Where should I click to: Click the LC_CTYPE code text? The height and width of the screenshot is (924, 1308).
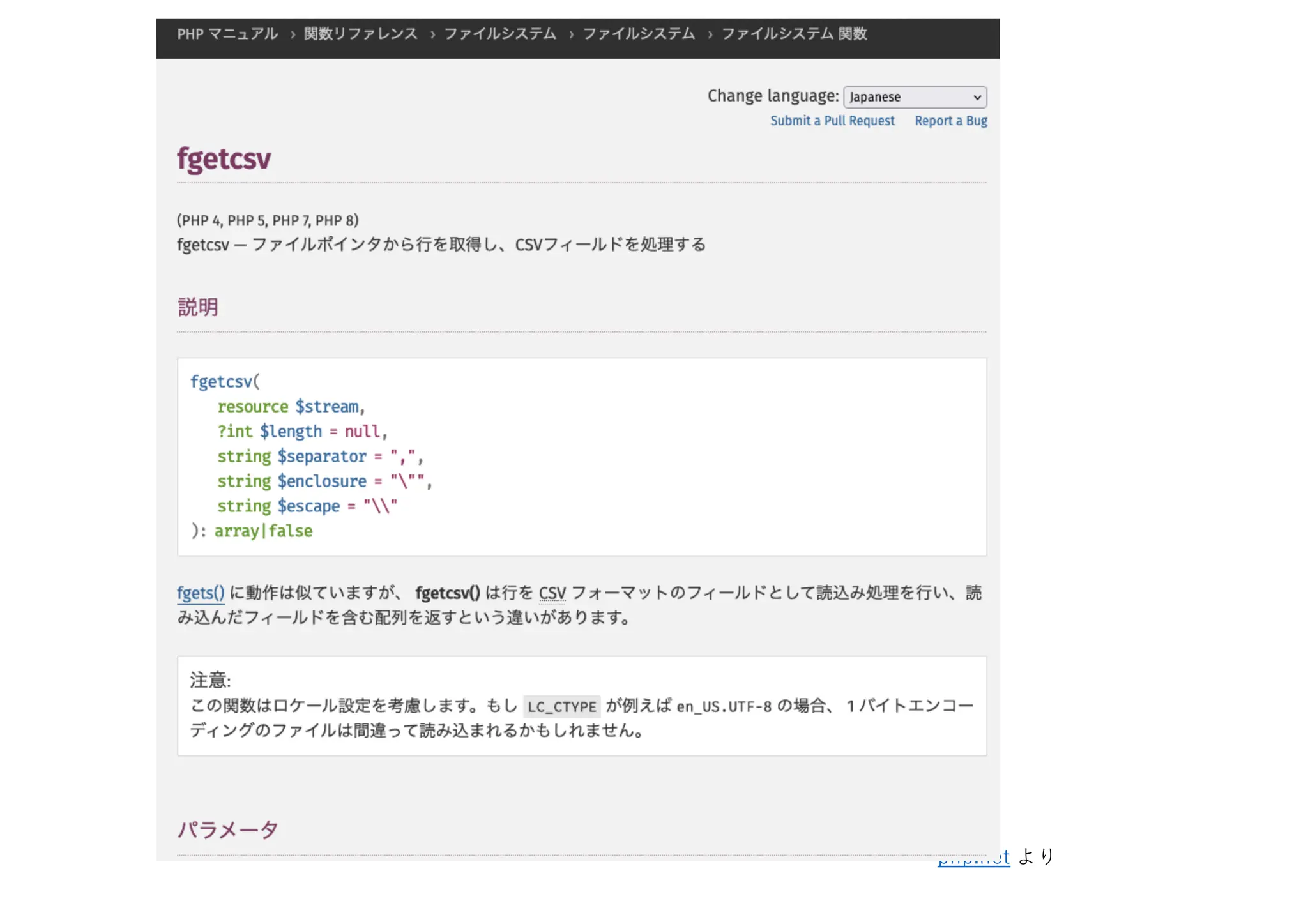pyautogui.click(x=562, y=706)
